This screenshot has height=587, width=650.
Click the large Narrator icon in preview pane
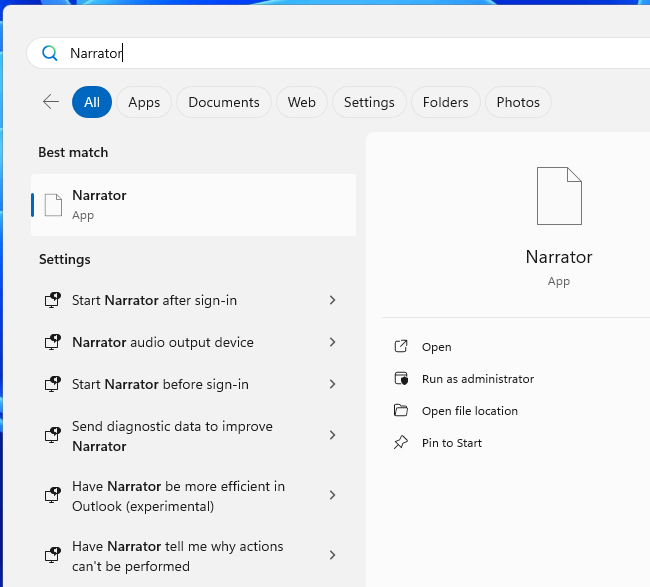(x=559, y=196)
